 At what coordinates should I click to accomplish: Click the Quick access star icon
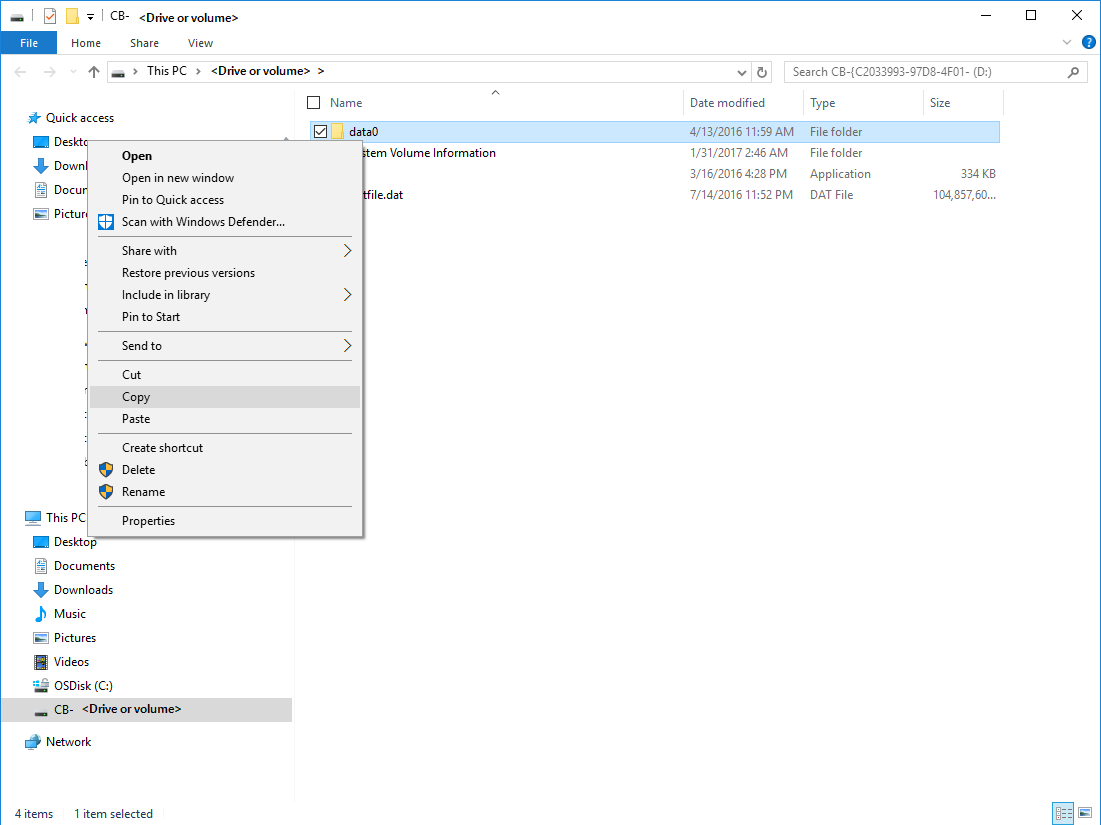(x=36, y=117)
